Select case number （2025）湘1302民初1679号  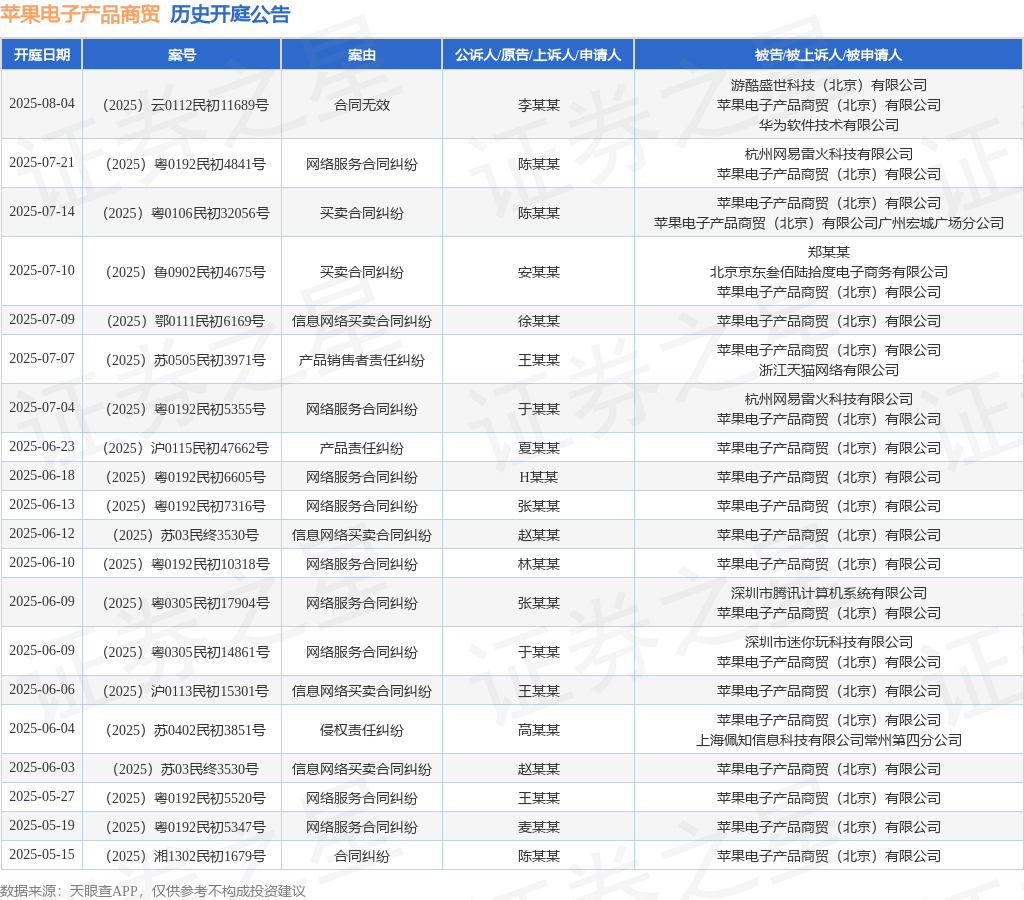click(x=185, y=856)
